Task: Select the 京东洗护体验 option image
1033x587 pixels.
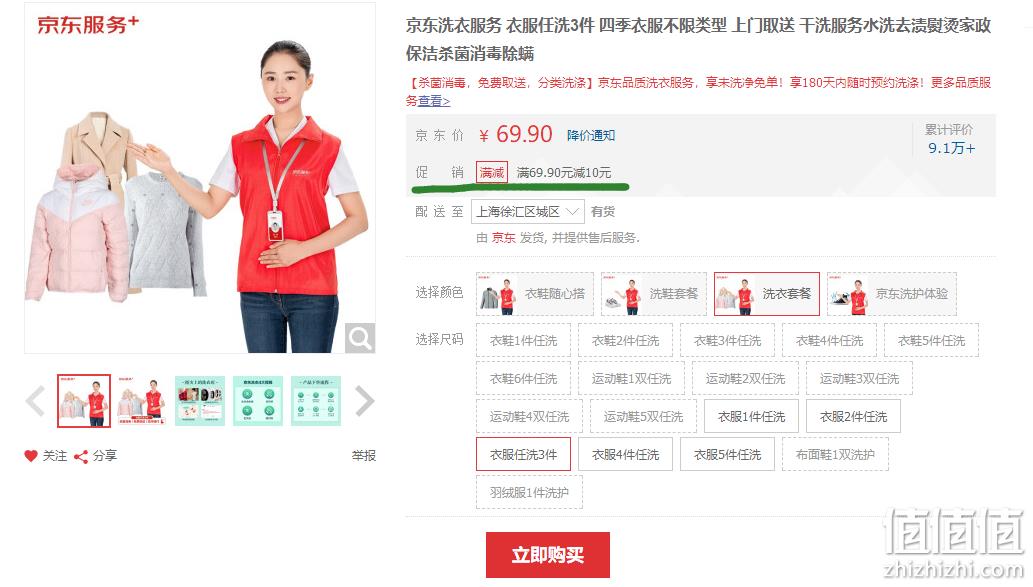Action: 849,294
